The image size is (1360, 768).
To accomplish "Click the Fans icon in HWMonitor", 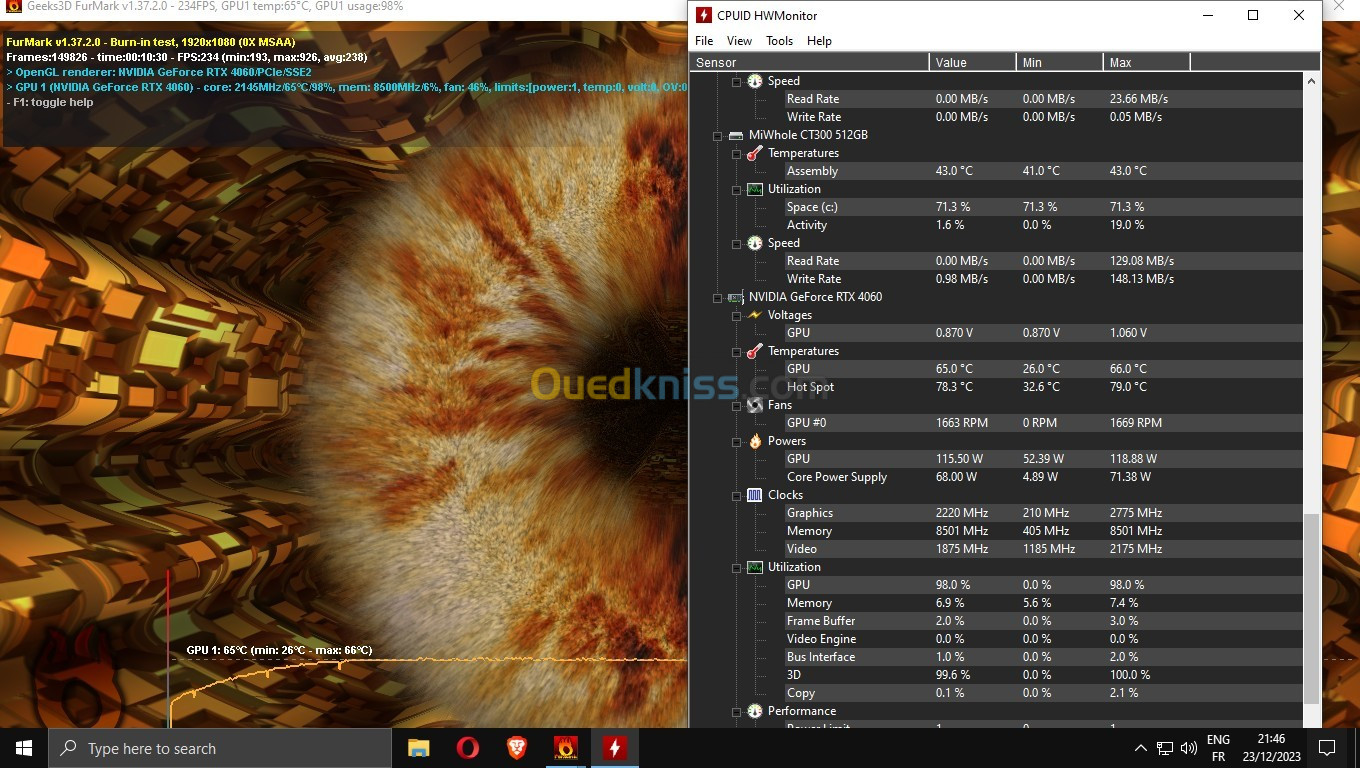I will (x=755, y=405).
